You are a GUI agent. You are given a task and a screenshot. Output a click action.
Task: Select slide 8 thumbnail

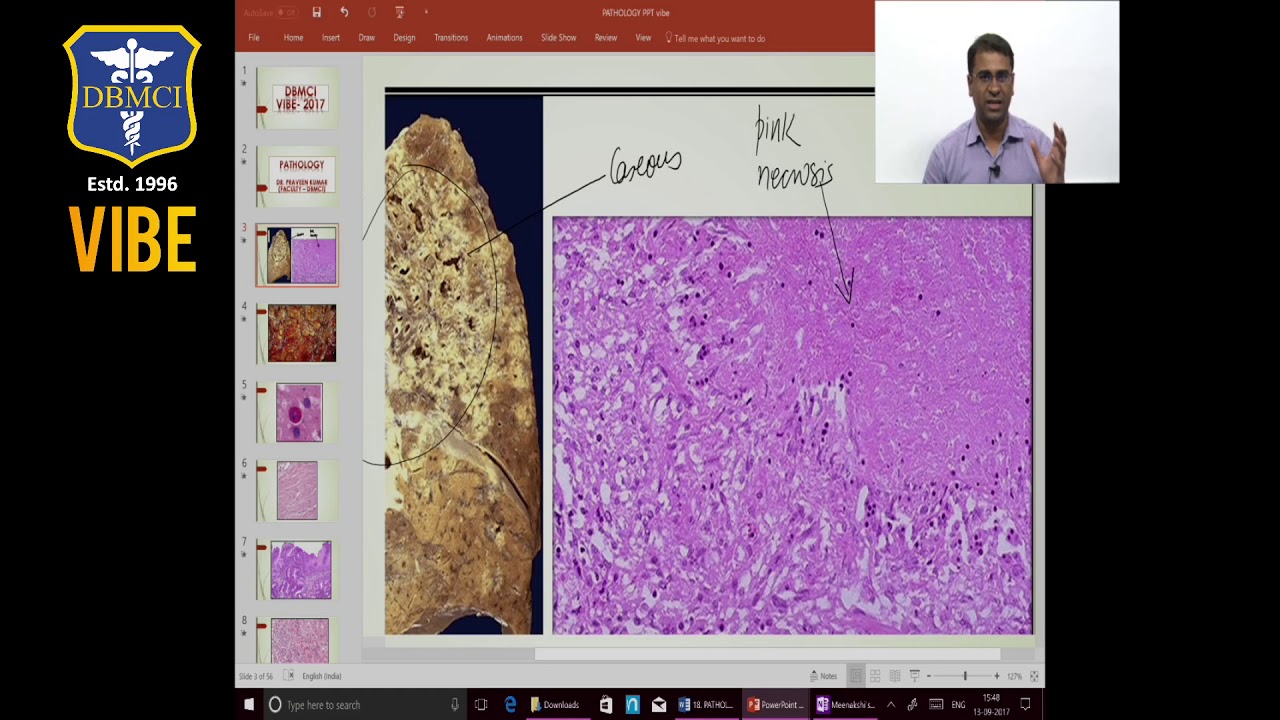click(299, 640)
